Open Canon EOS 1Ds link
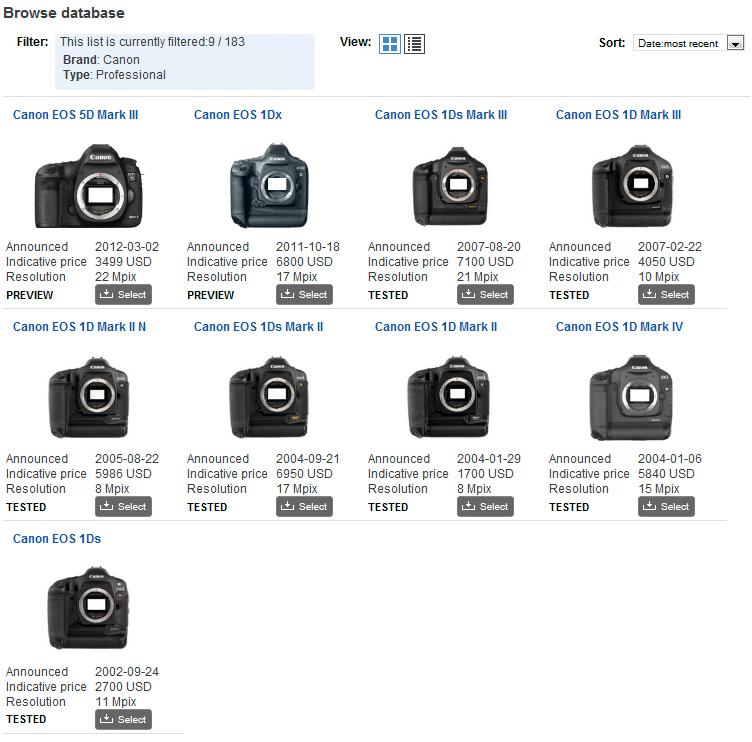The image size is (752, 742). click(57, 539)
